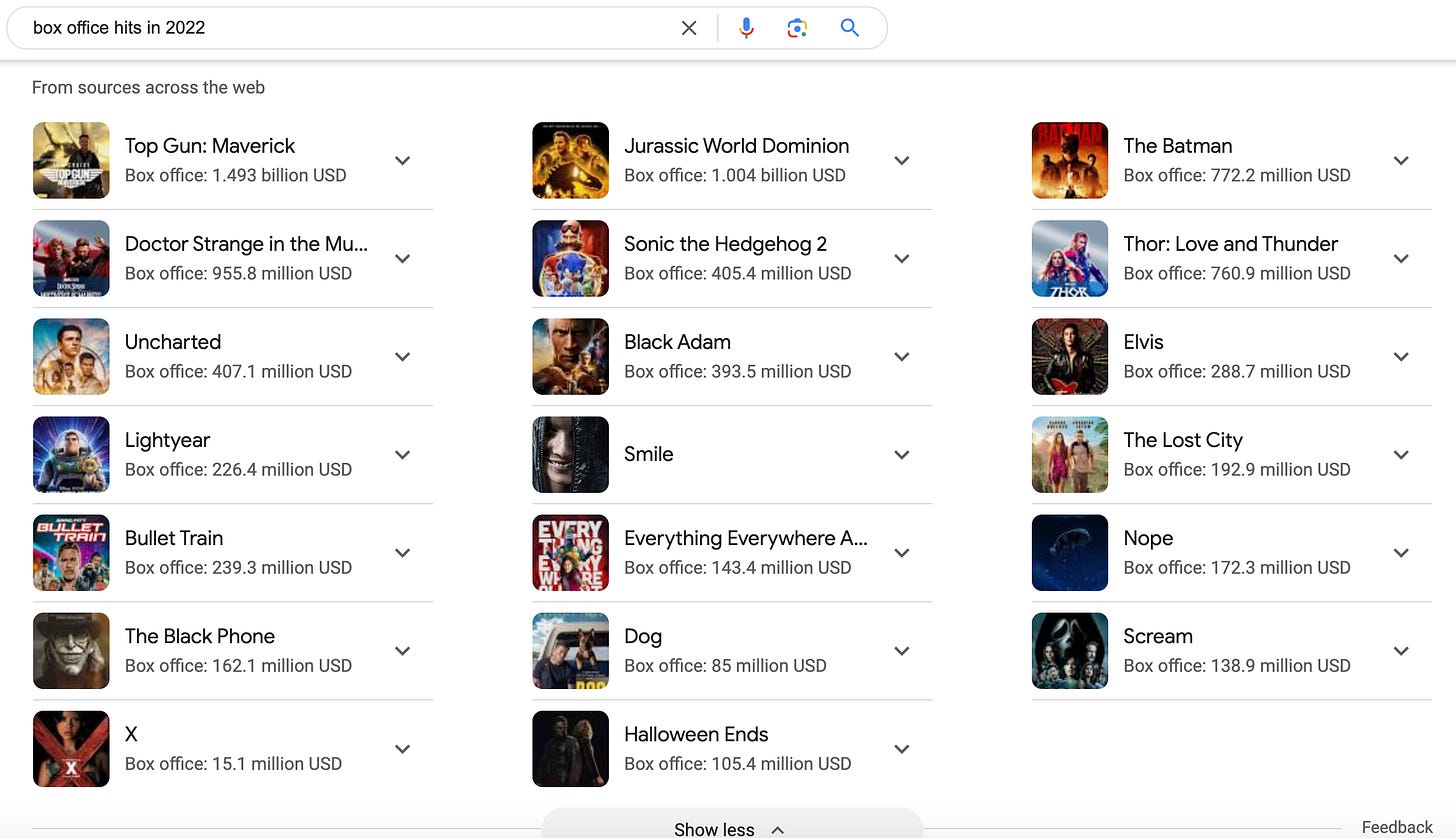Expand the Dog entry chevron

coord(902,650)
